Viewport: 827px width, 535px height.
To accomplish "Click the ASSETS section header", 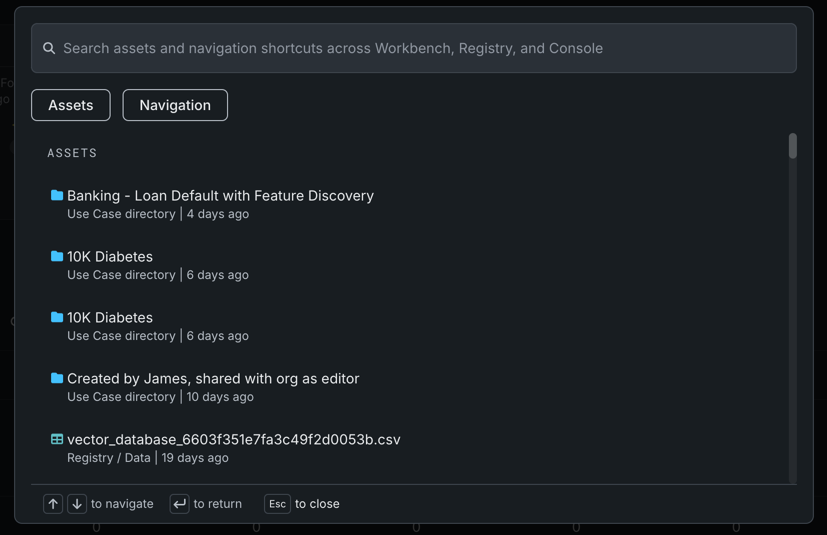I will coord(72,153).
